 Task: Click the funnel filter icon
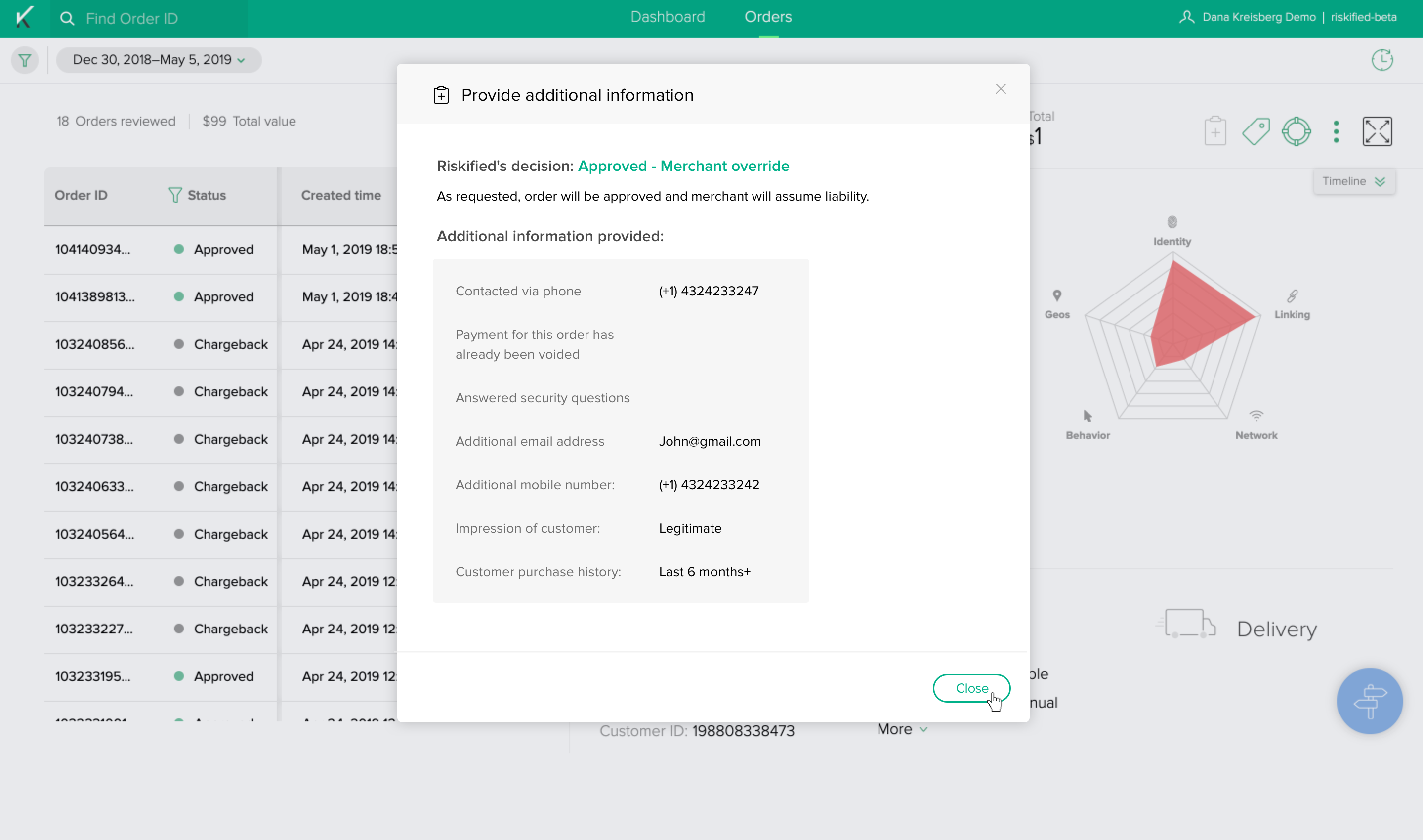pos(25,60)
